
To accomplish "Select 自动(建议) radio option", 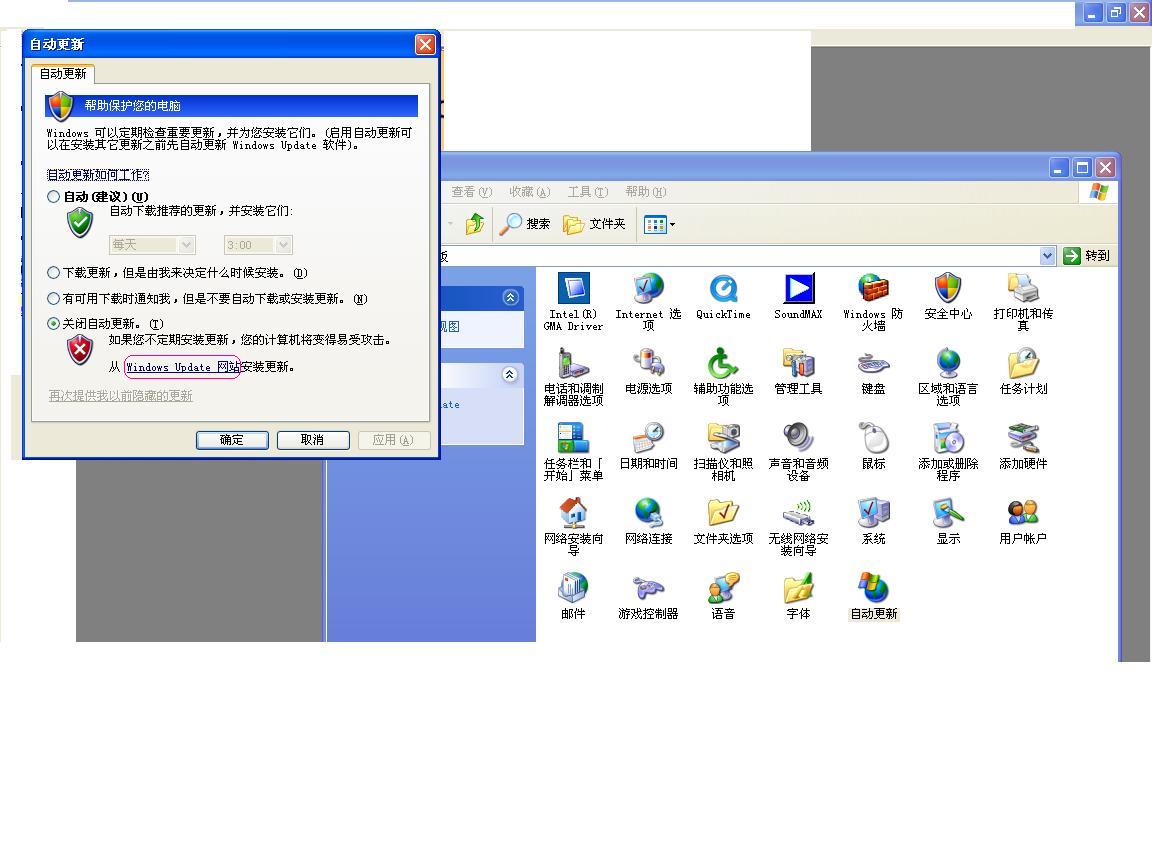I will tap(53, 197).
